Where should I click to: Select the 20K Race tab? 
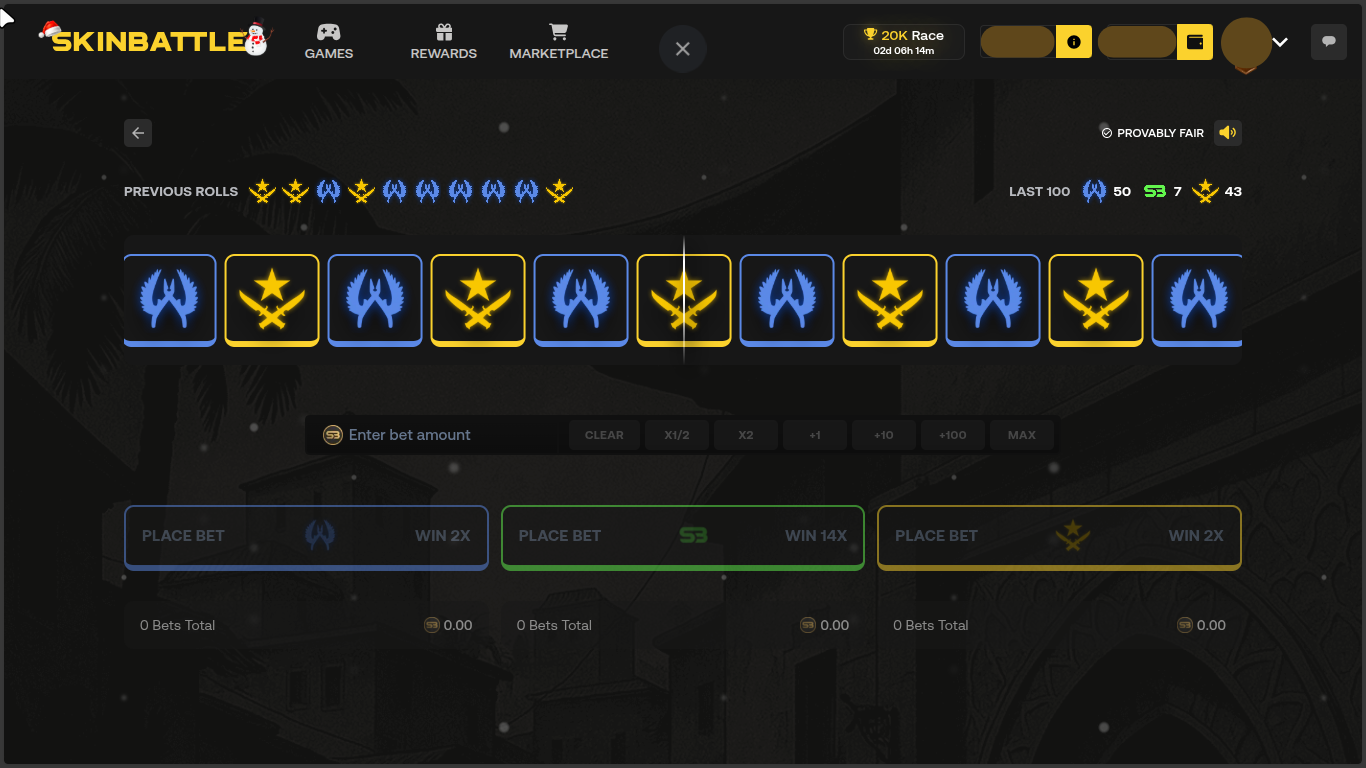coord(903,41)
